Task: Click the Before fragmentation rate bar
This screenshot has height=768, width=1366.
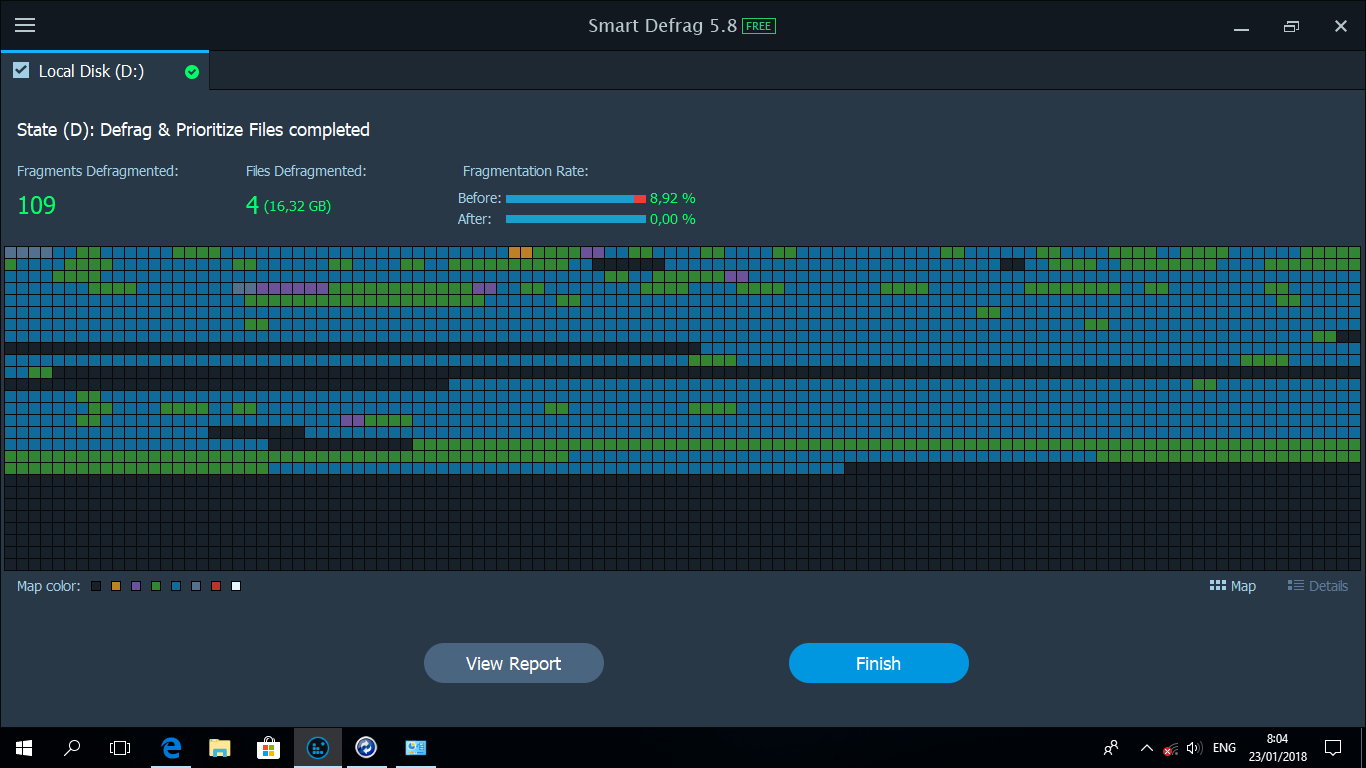Action: 575,198
